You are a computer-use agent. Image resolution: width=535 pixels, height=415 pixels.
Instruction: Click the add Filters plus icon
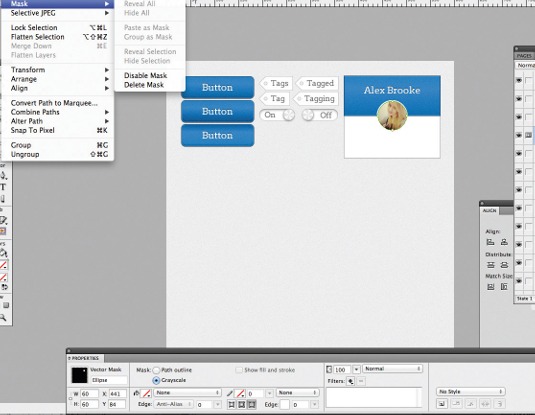[350, 381]
